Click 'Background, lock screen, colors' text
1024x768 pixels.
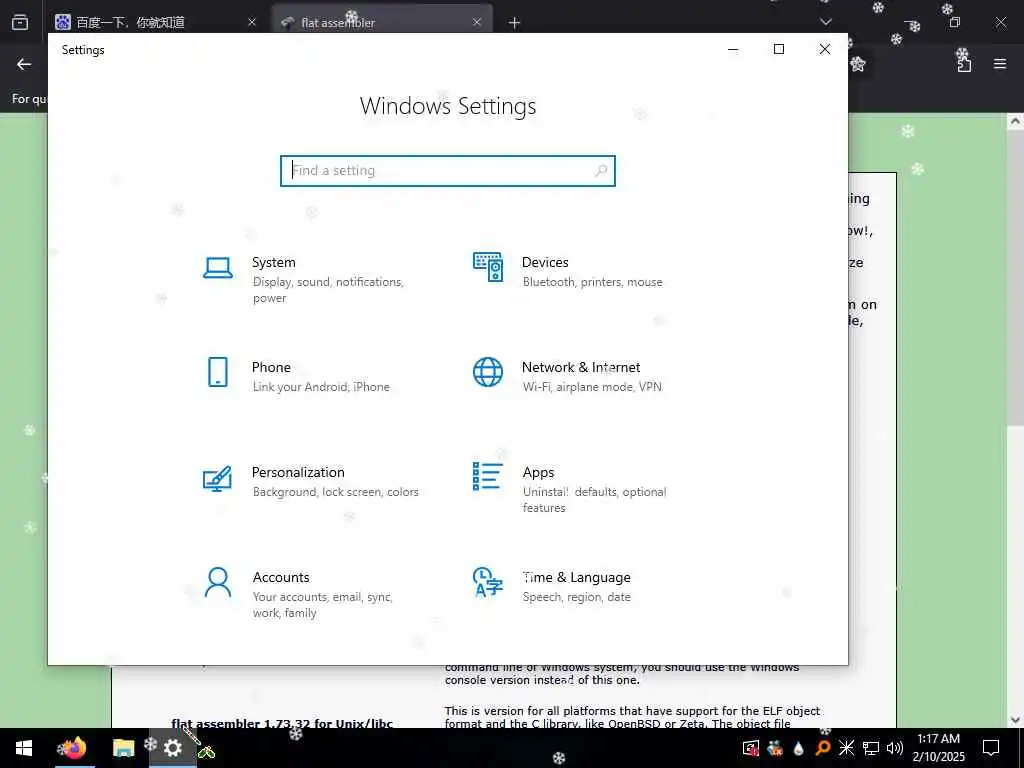pos(336,492)
